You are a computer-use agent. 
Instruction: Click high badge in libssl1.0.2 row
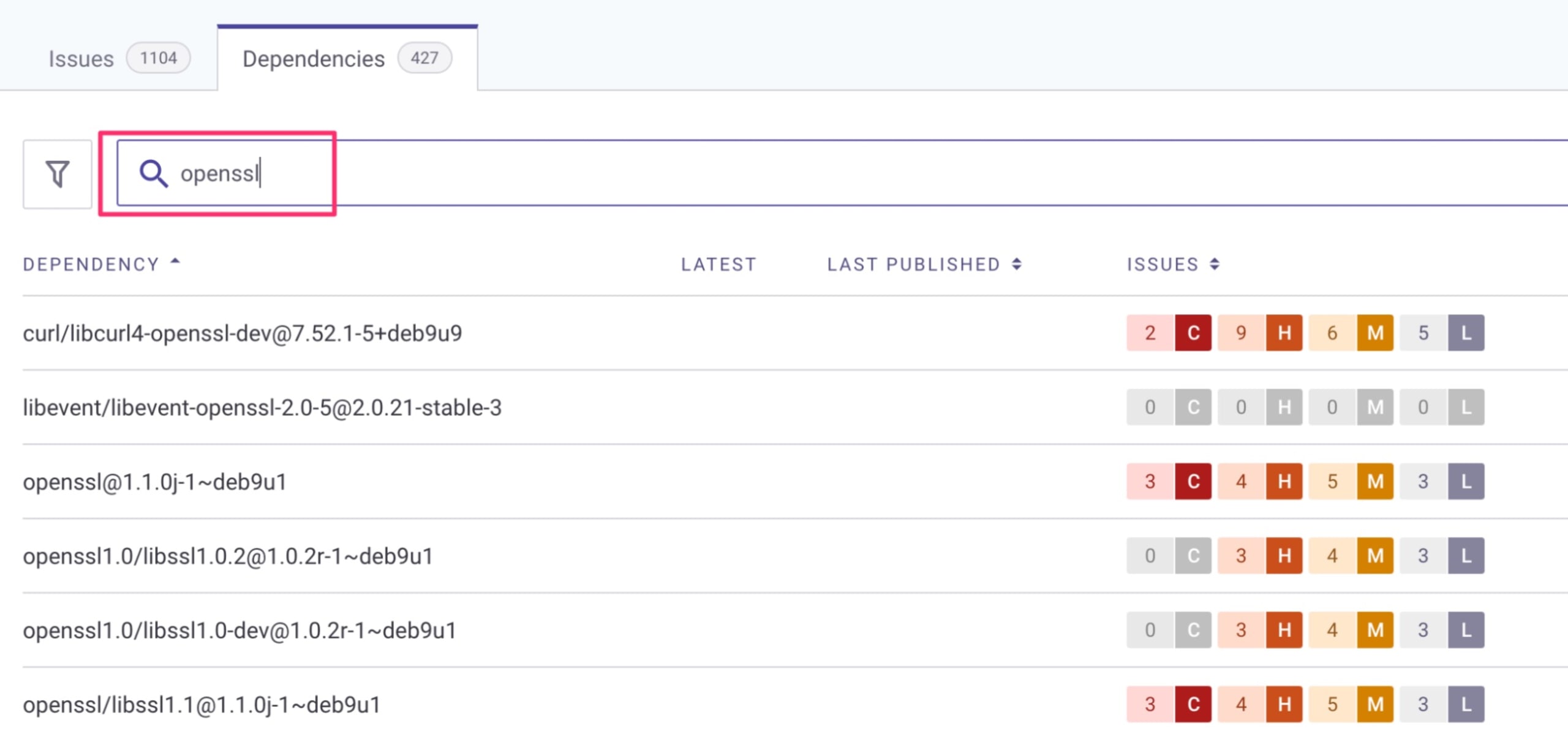(1284, 556)
